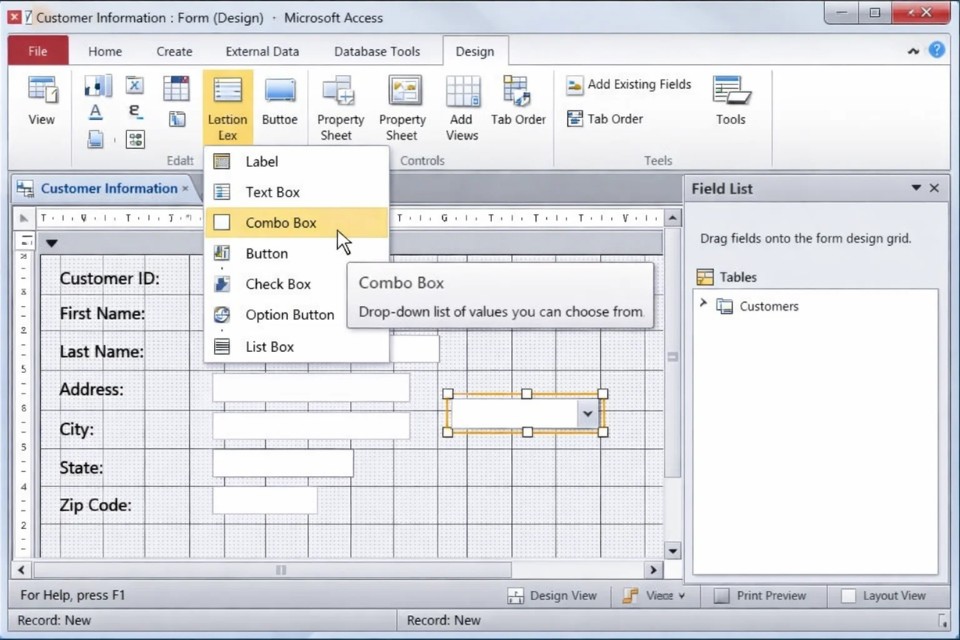Click the View icon in the ribbon
This screenshot has width=960, height=640.
coord(42,100)
